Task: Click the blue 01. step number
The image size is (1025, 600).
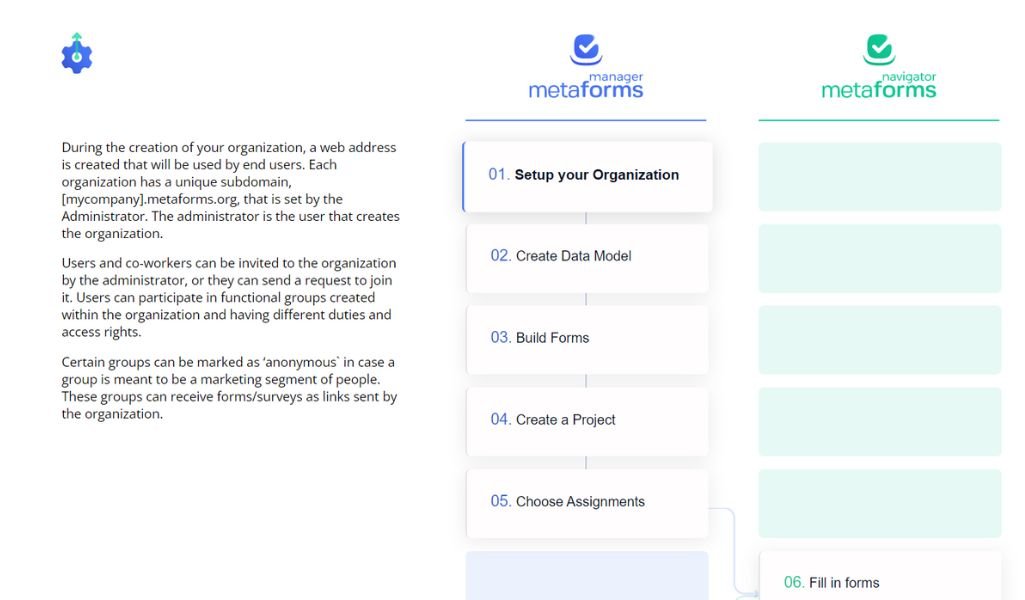Action: pyautogui.click(x=499, y=175)
